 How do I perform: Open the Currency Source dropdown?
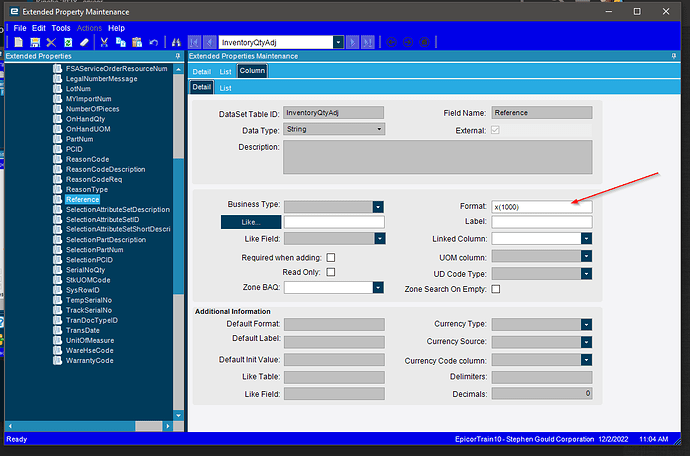pyautogui.click(x=586, y=342)
